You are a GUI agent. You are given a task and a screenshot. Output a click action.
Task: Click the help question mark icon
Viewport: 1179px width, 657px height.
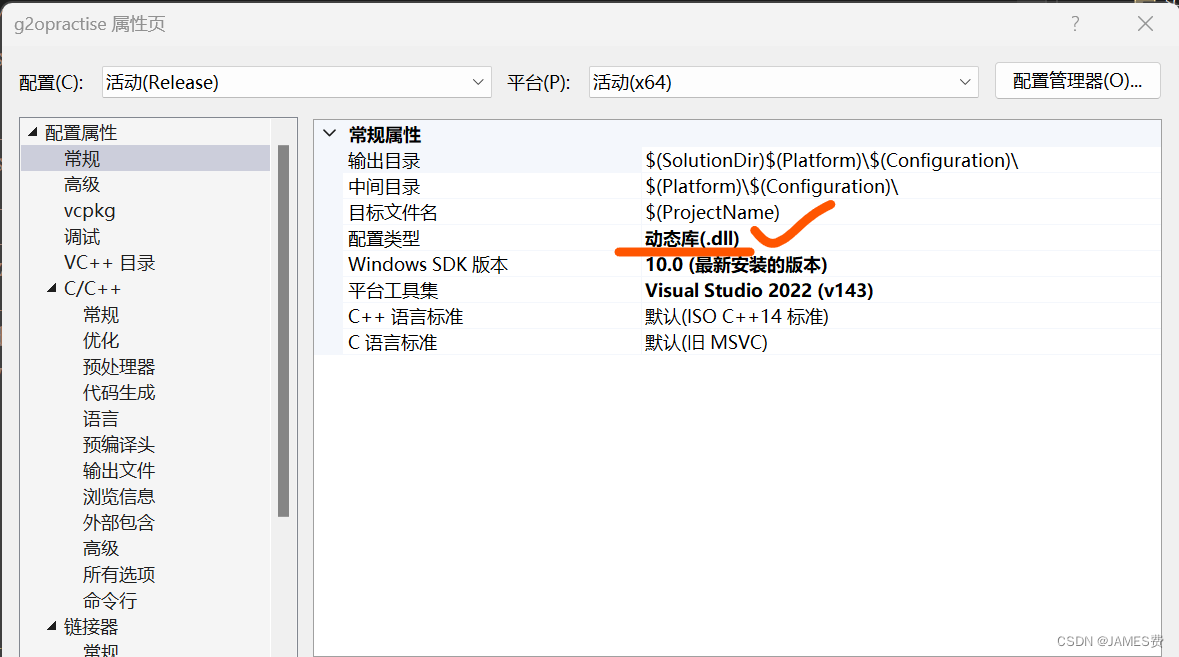[x=1074, y=23]
